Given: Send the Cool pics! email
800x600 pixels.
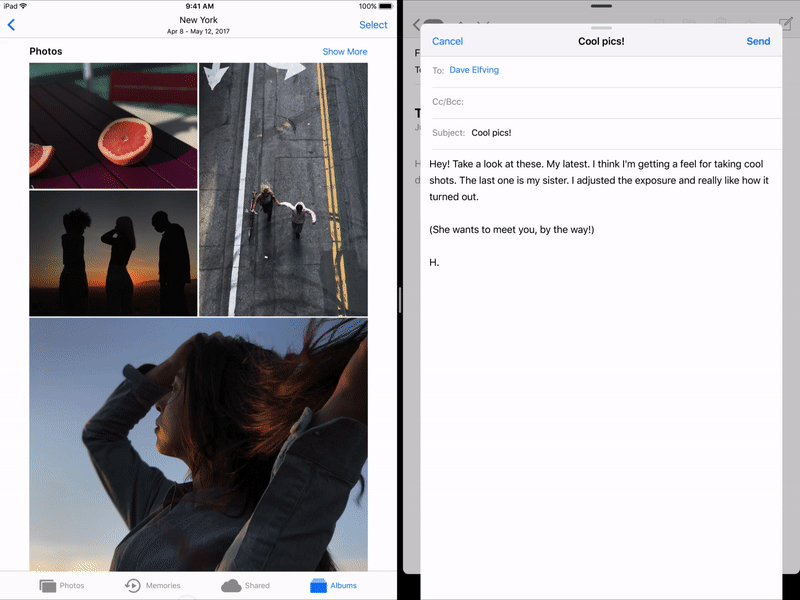Looking at the screenshot, I should click(758, 41).
